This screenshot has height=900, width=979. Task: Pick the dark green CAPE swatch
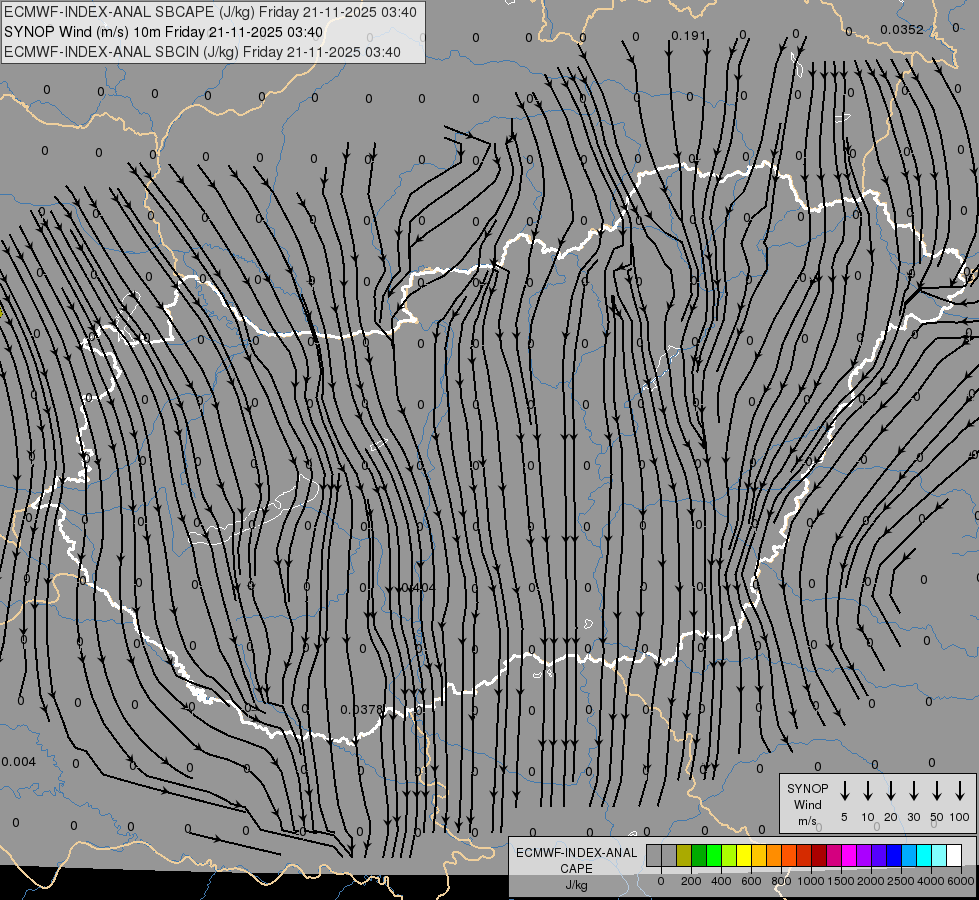point(699,855)
